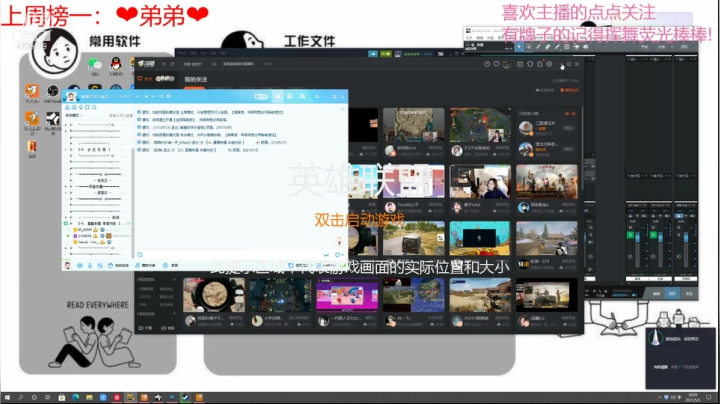Open speaking mode dropdown in YY panel
Screen dimensions: 720x404
tap(74, 115)
